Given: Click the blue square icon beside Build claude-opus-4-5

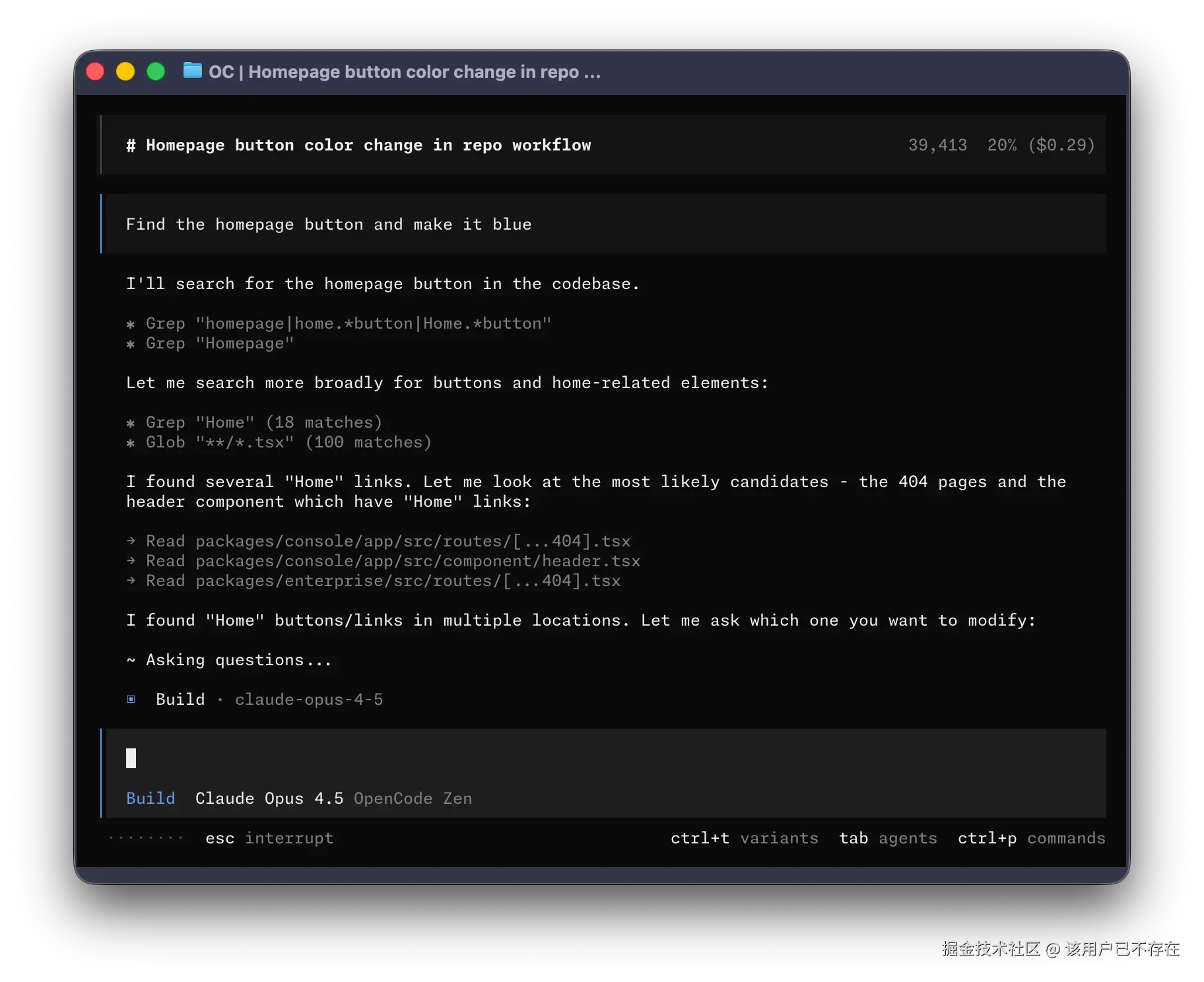Looking at the screenshot, I should coord(131,699).
